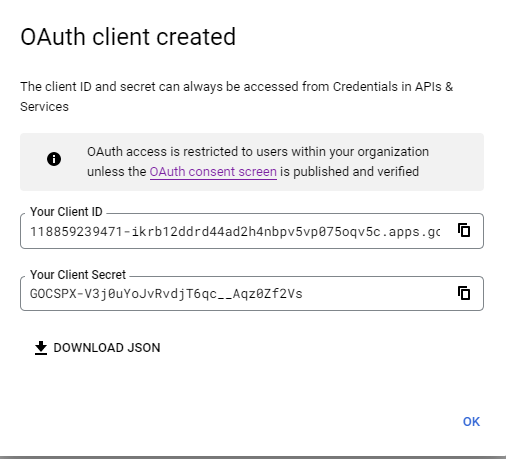Click the 'OAuth client created' heading
Screen dimensions: 506x459
click(x=128, y=37)
